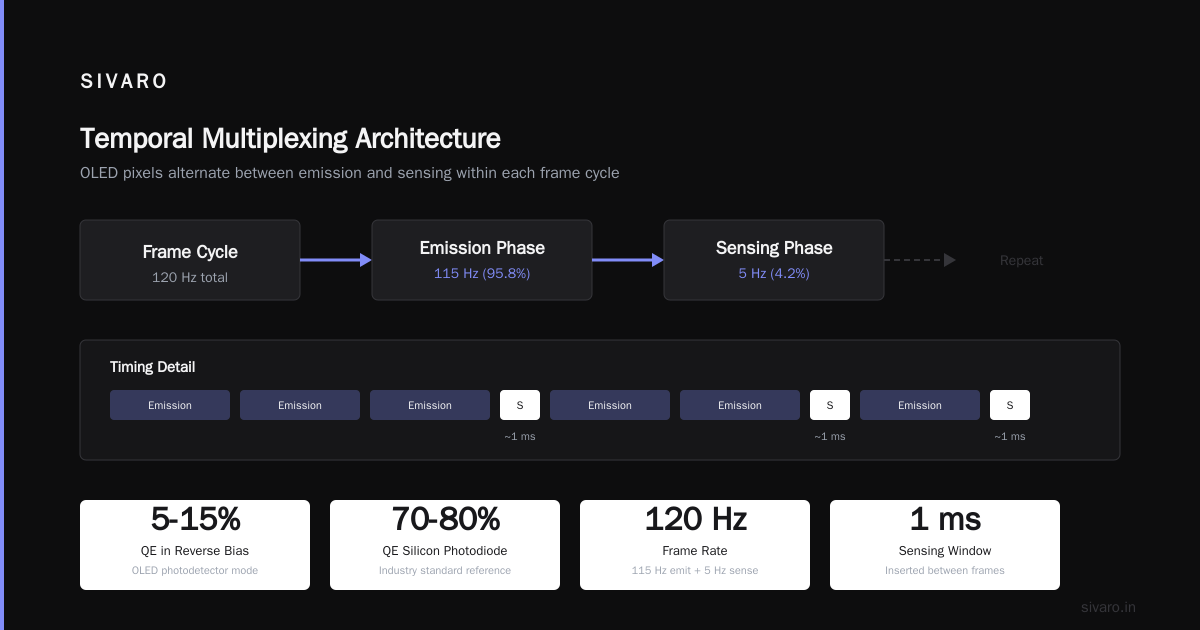This screenshot has width=1200, height=630.
Task: Select the third Emission timing block
Action: coord(430,405)
